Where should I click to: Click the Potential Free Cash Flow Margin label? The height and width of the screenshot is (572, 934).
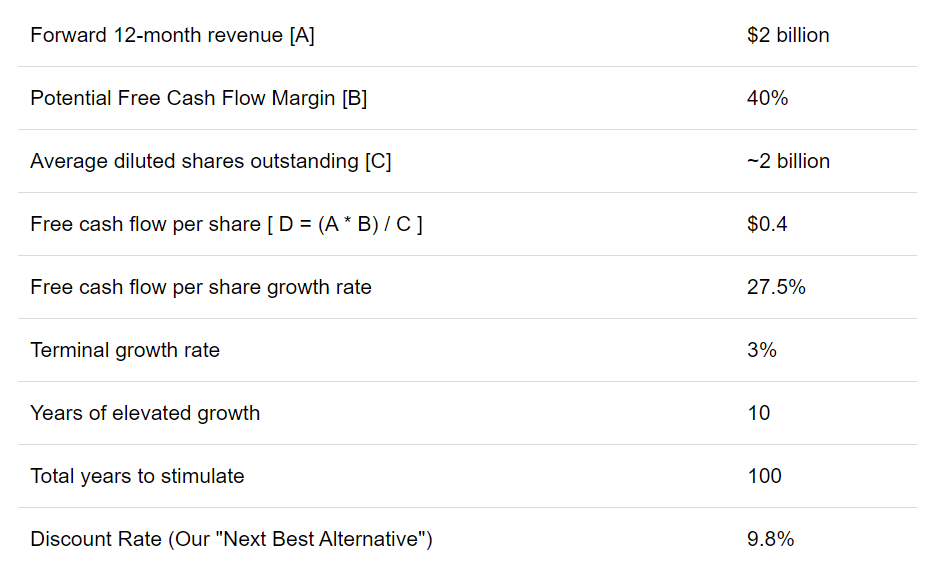pyautogui.click(x=198, y=98)
